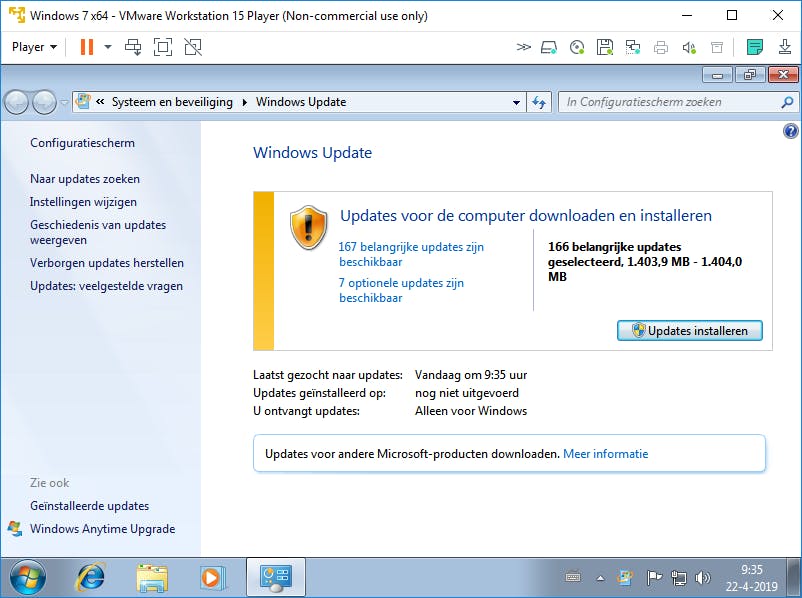Go back in Control Panel navigation
Viewport: 802px width, 598px height.
point(16,102)
